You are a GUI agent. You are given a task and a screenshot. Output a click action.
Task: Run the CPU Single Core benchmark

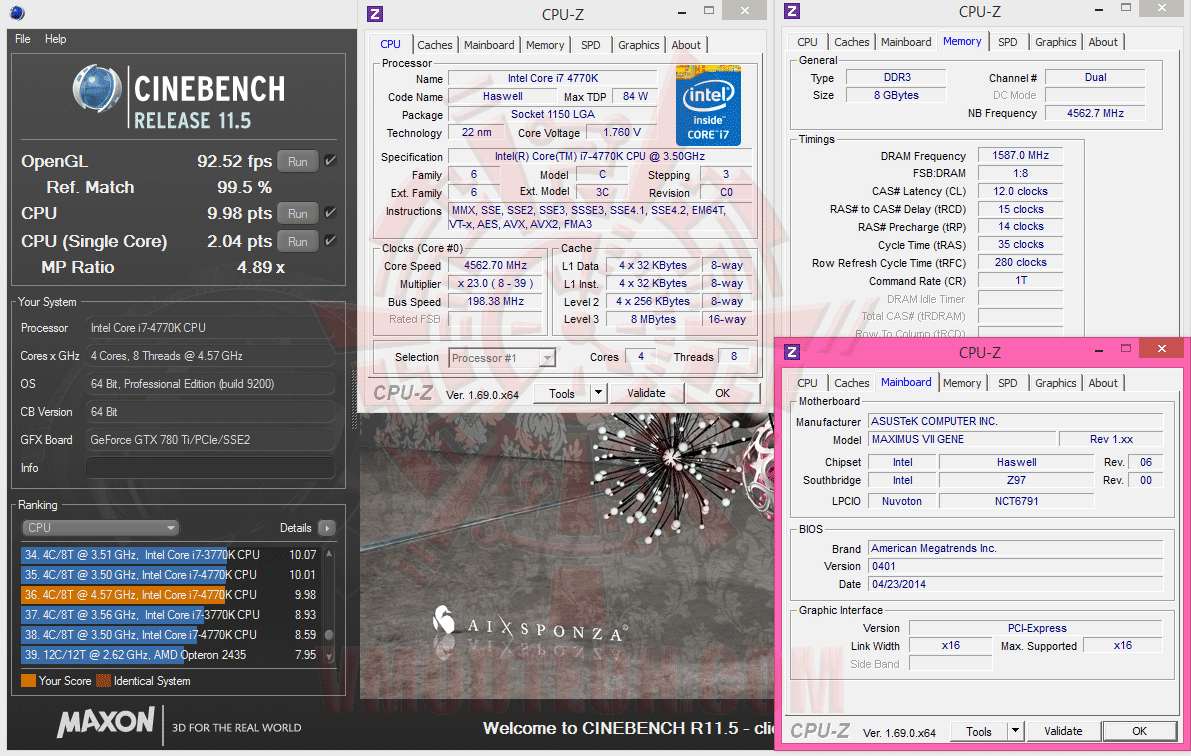click(298, 241)
